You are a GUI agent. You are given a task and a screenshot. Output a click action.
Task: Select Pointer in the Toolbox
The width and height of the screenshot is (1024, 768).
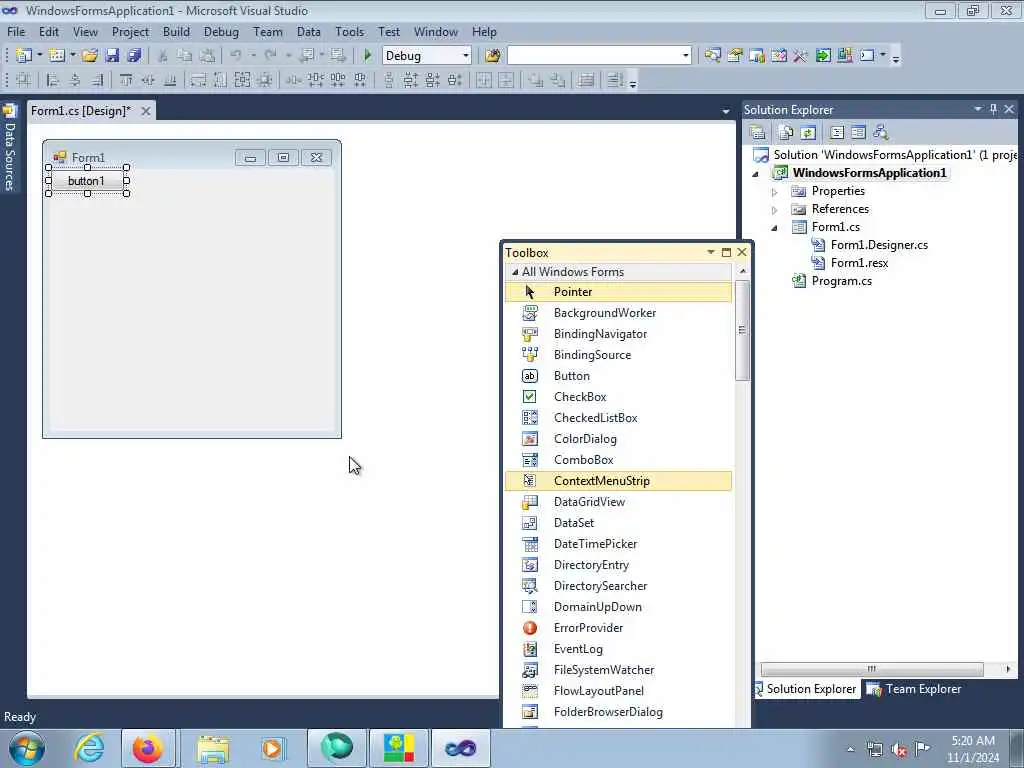[x=618, y=292]
